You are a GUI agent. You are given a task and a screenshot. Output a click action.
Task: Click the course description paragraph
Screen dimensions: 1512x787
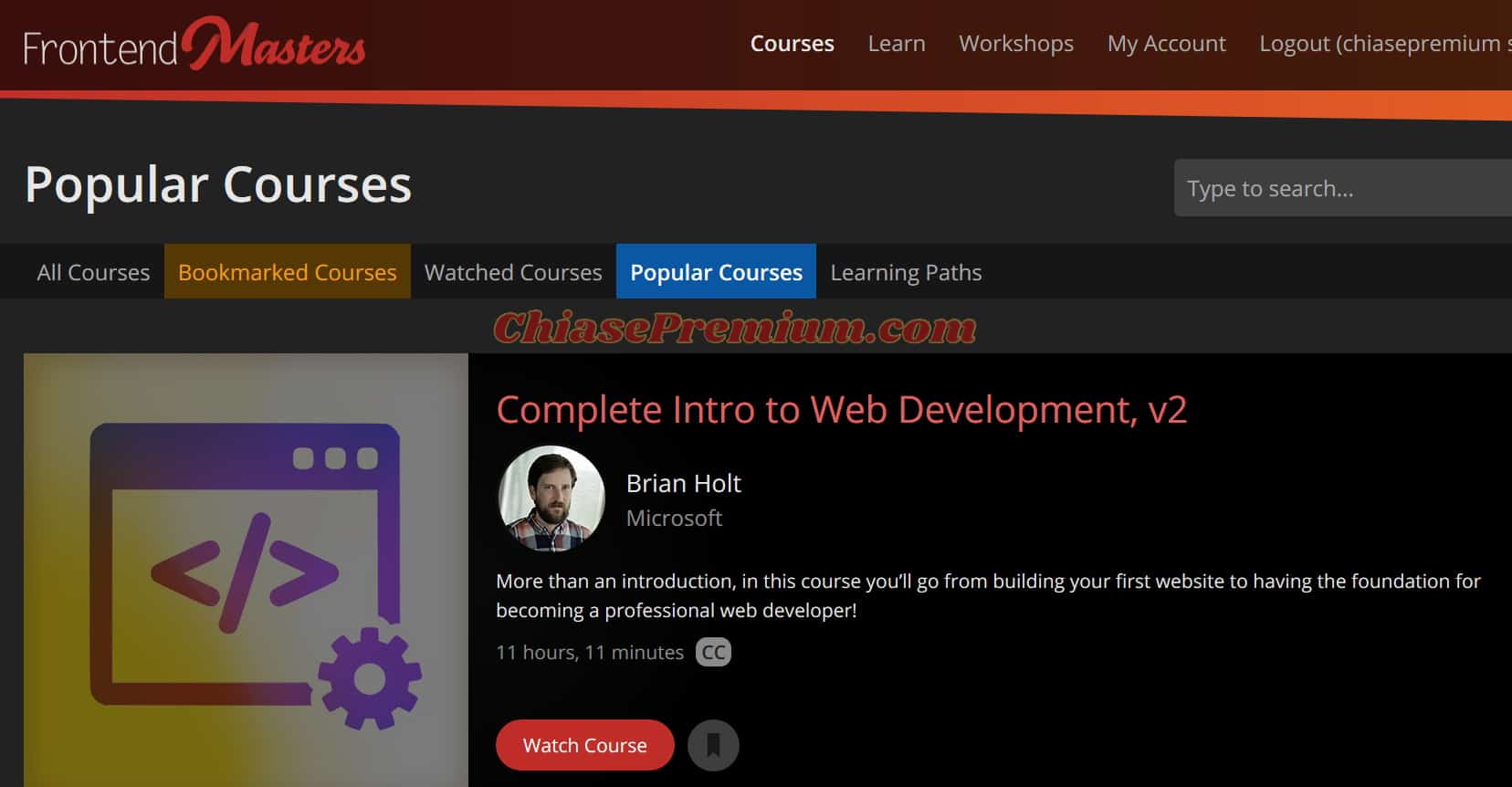(x=988, y=595)
